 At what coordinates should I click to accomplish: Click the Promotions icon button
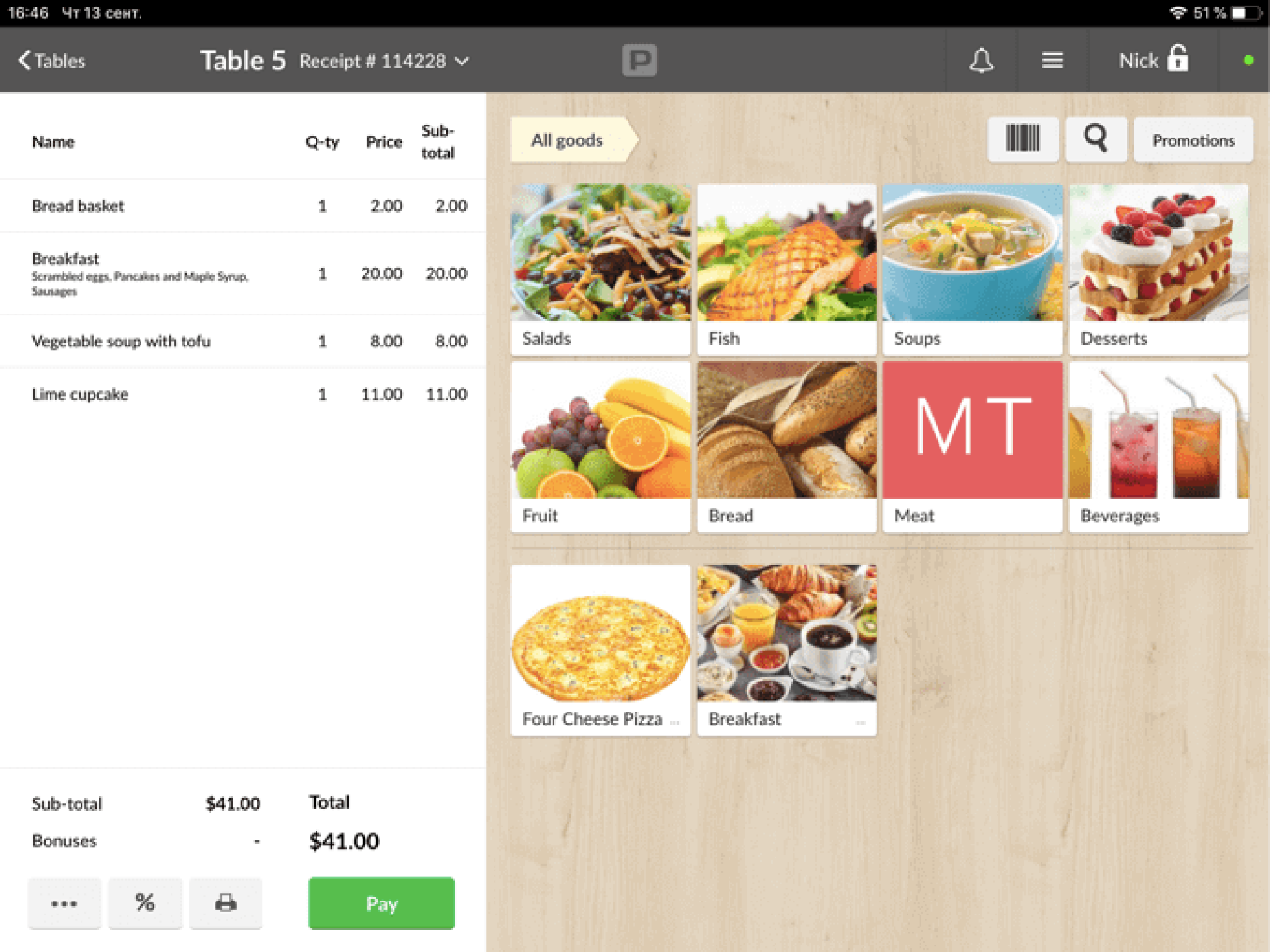pos(1192,140)
